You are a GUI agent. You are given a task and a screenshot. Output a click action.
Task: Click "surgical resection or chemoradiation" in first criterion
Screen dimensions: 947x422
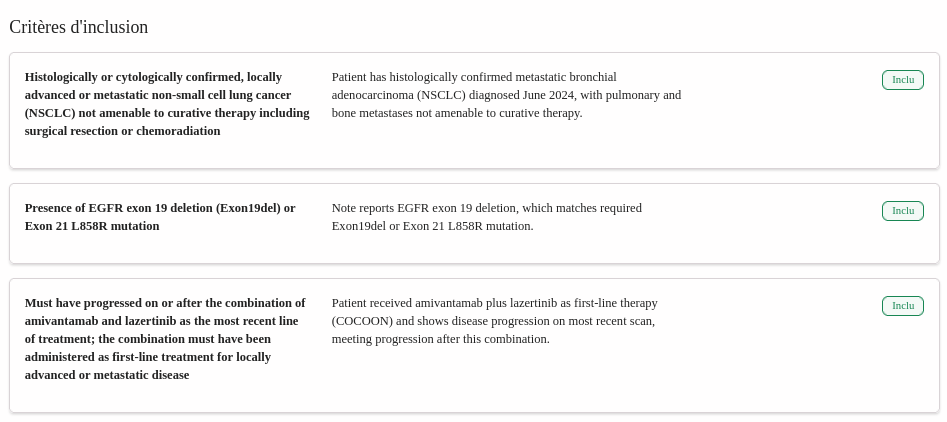122,131
